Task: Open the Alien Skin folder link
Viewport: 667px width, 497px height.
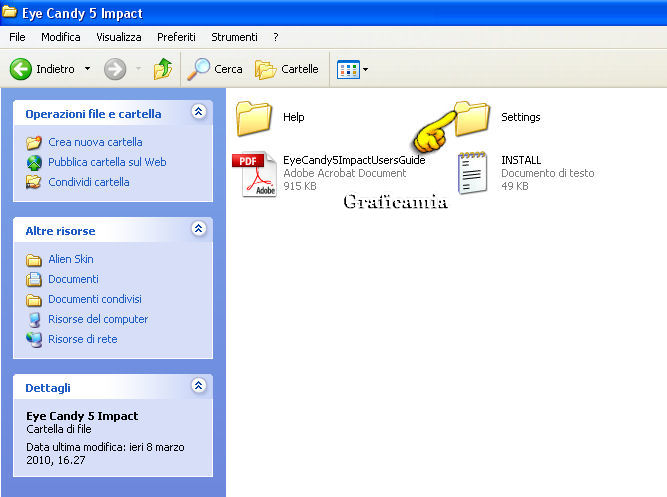Action: coord(71,259)
